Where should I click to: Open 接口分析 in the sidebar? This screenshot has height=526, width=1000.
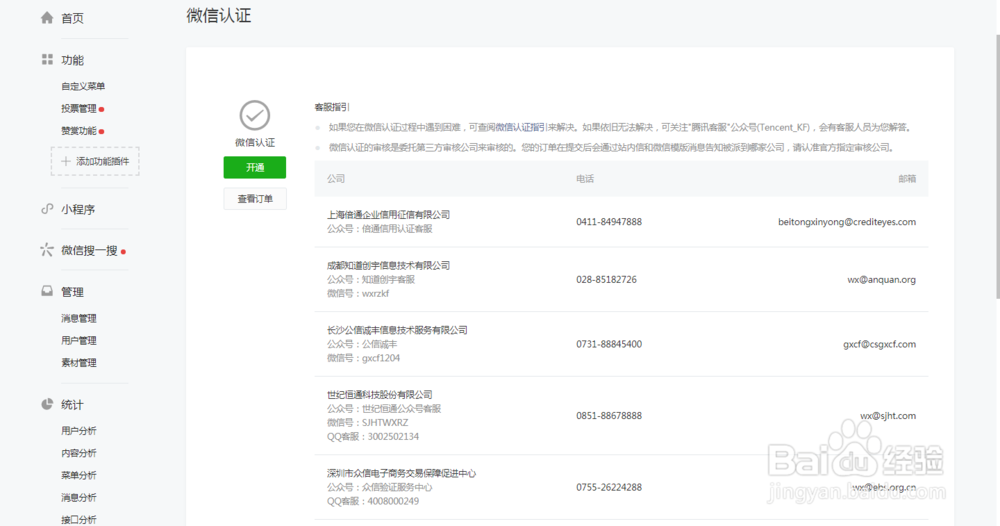(78, 520)
